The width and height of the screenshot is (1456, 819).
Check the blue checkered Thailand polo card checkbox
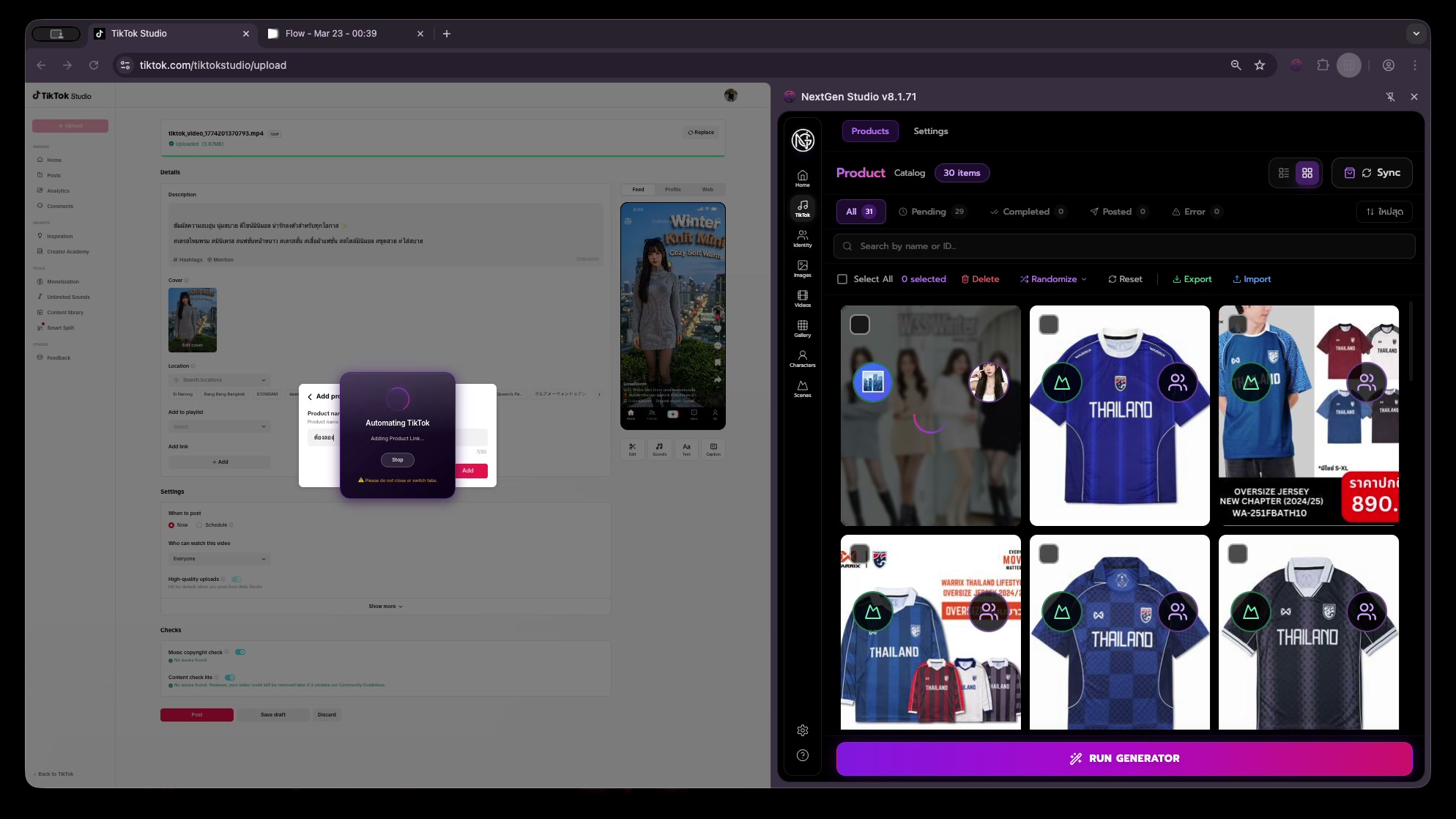point(1049,554)
